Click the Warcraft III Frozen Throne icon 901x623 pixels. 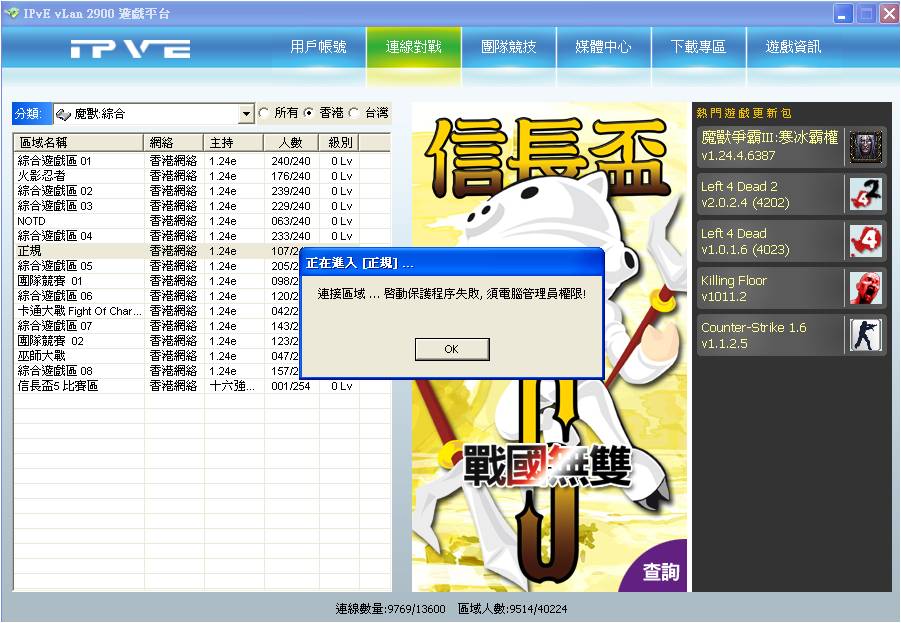click(x=866, y=147)
